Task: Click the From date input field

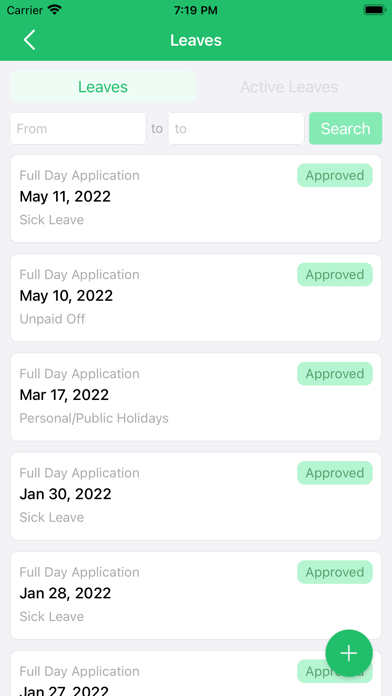Action: 78,128
